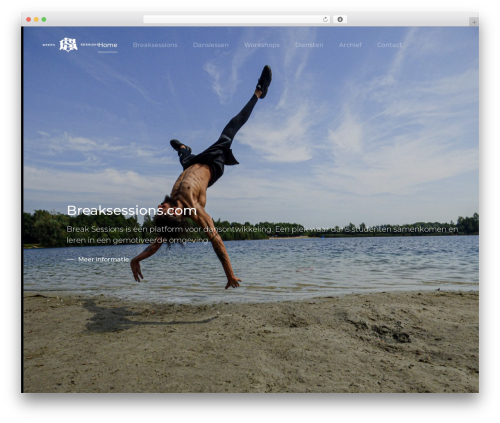
Task: Select Workshops in navigation
Action: [x=262, y=45]
